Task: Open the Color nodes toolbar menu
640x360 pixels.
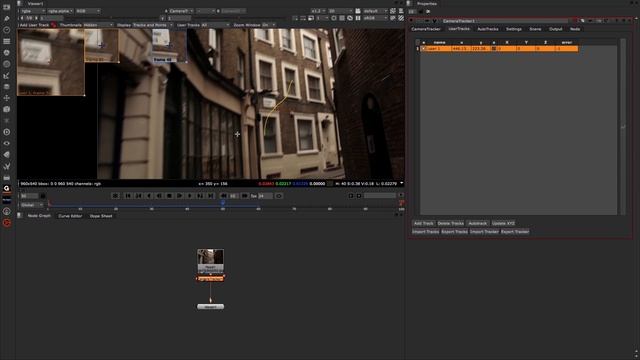Action: [x=7, y=53]
